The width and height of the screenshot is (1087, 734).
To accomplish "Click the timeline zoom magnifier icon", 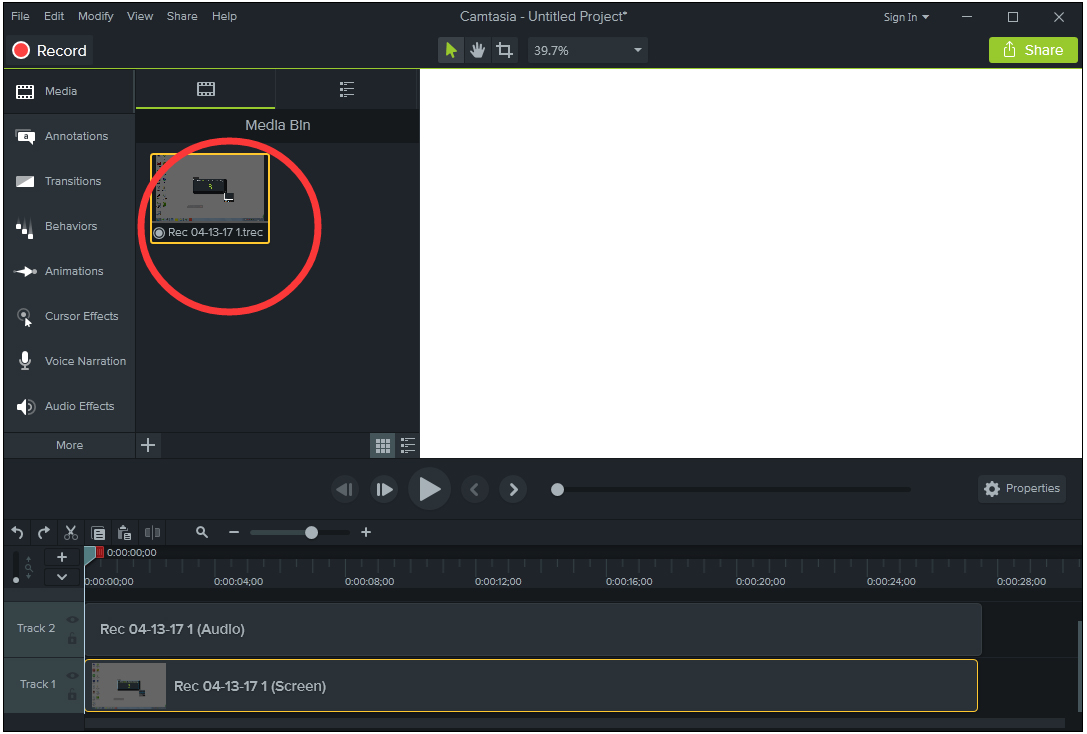I will point(202,532).
